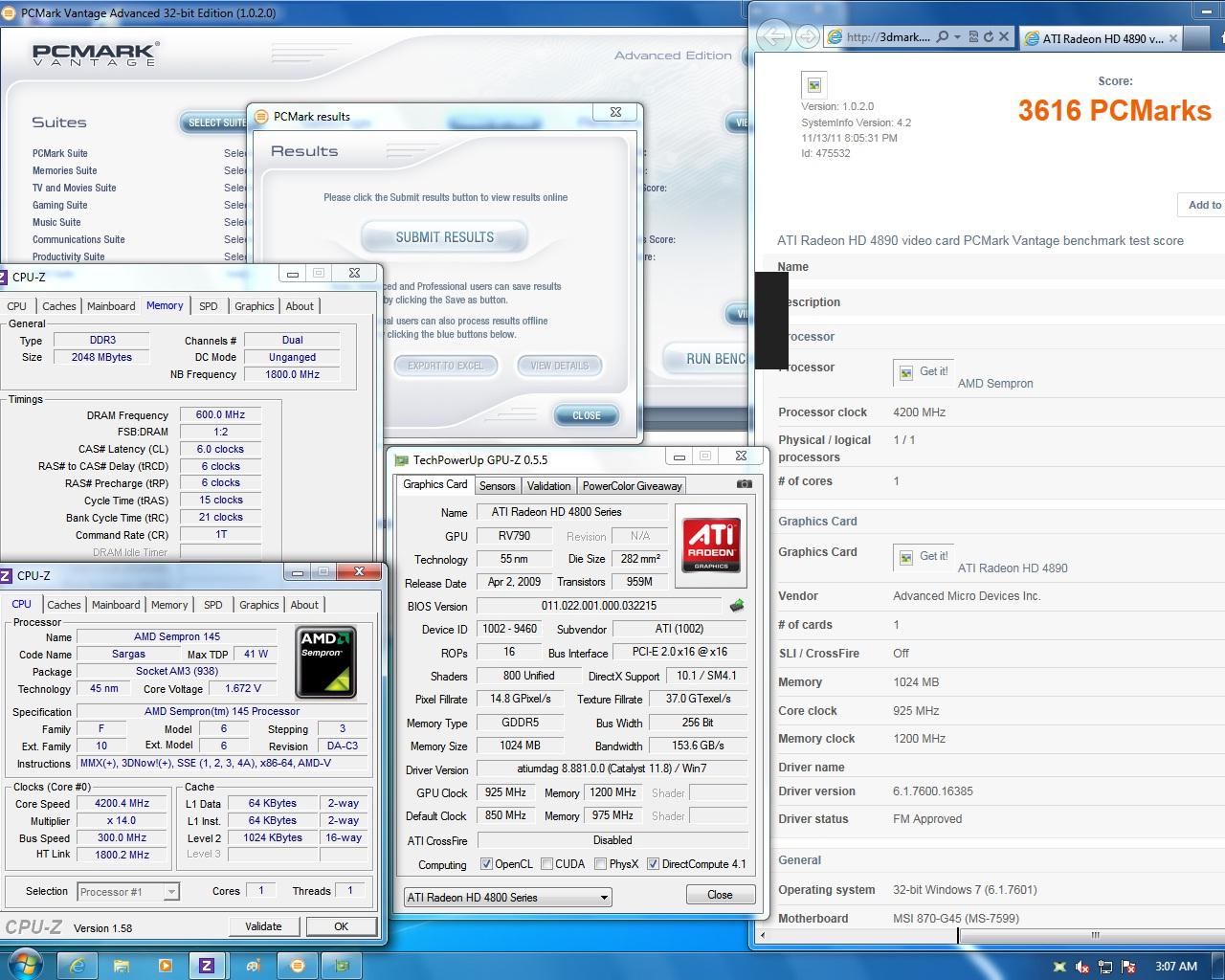Open Paint from the taskbar
The height and width of the screenshot is (980, 1225).
point(253,966)
